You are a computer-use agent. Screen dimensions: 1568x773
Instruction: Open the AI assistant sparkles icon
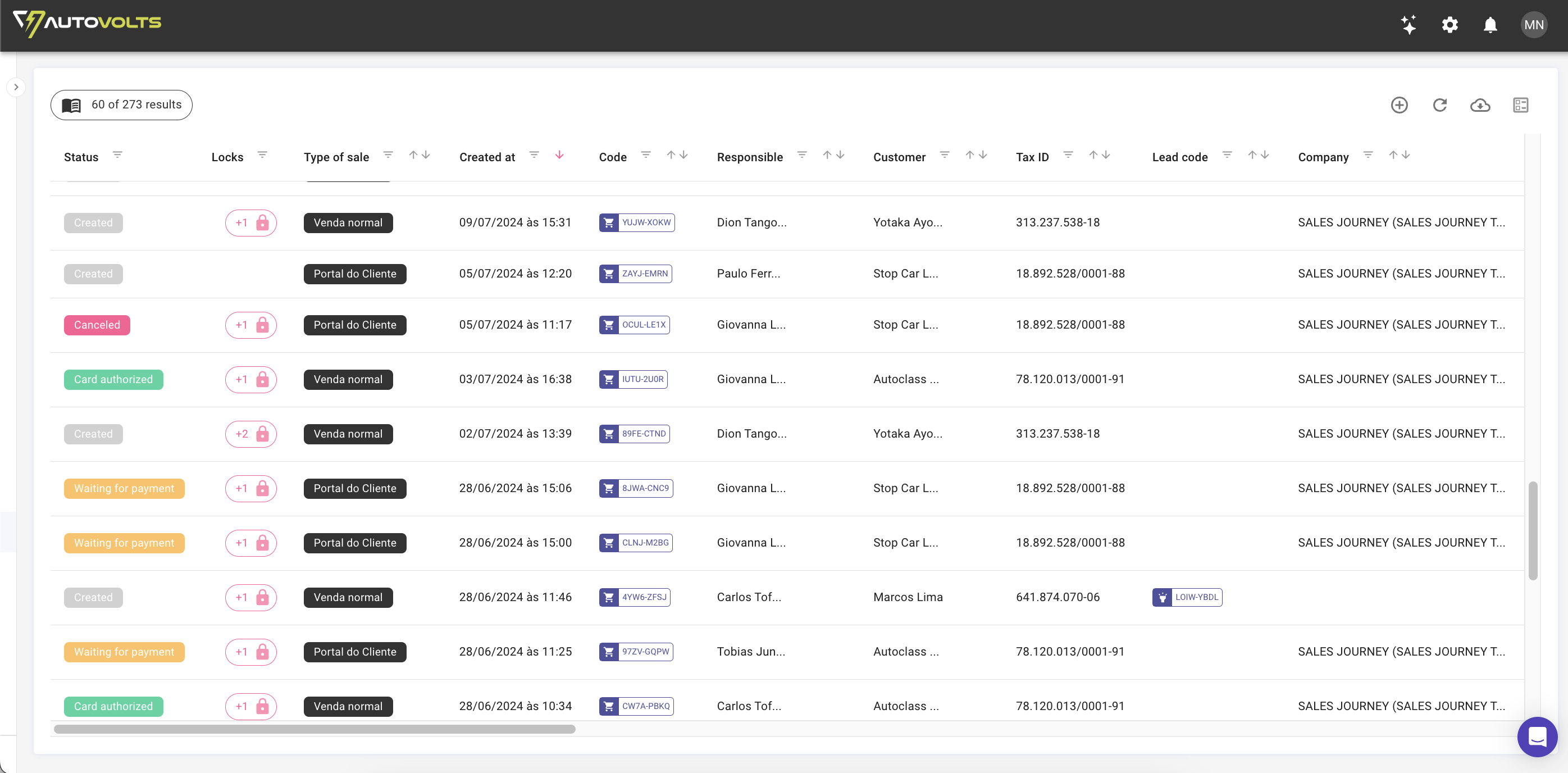tap(1409, 25)
